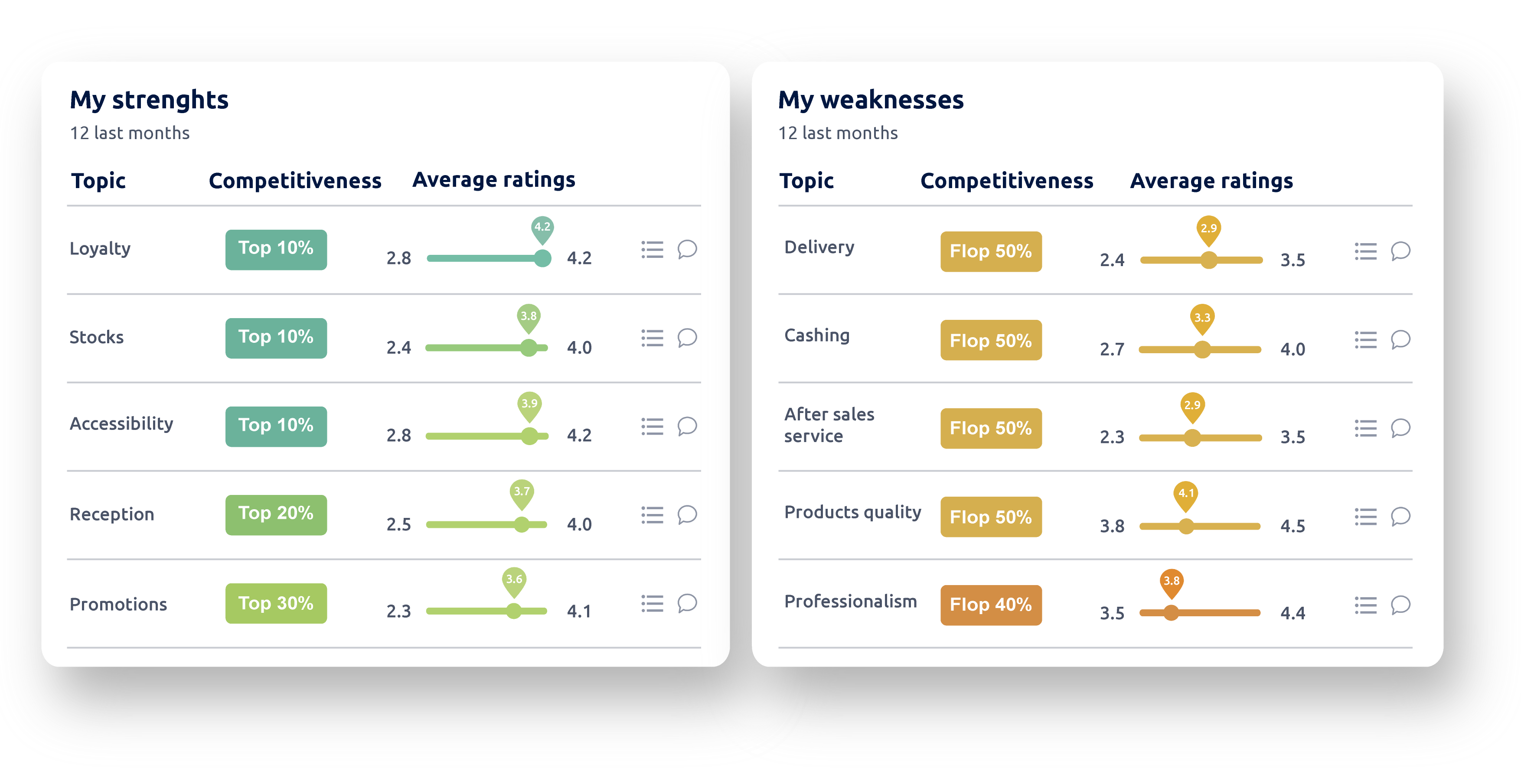Click the Top 10% badge for Loyalty

tap(276, 250)
